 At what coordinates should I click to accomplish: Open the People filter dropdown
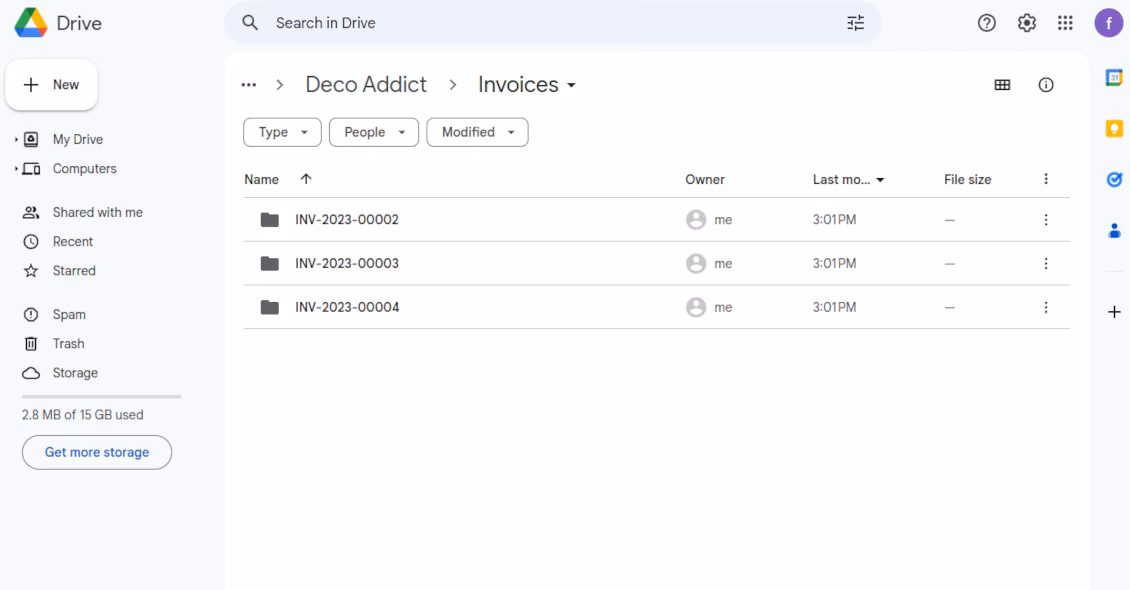click(374, 133)
